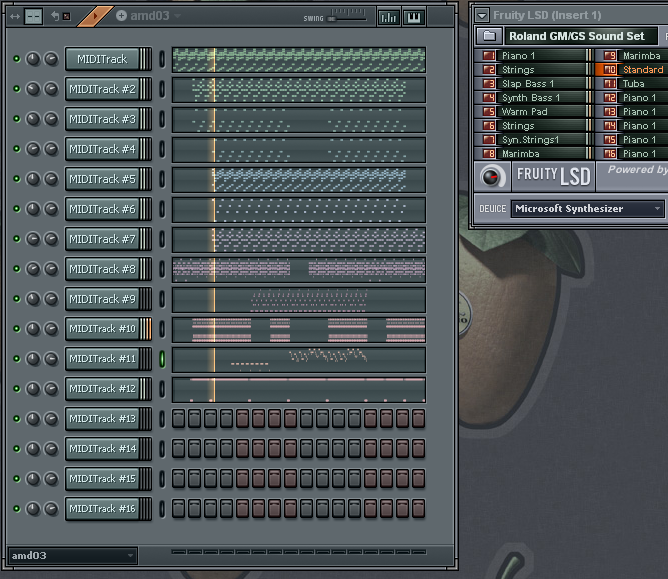Click the Fruity LSD red indicator knob
The image size is (668, 579).
tap(491, 176)
